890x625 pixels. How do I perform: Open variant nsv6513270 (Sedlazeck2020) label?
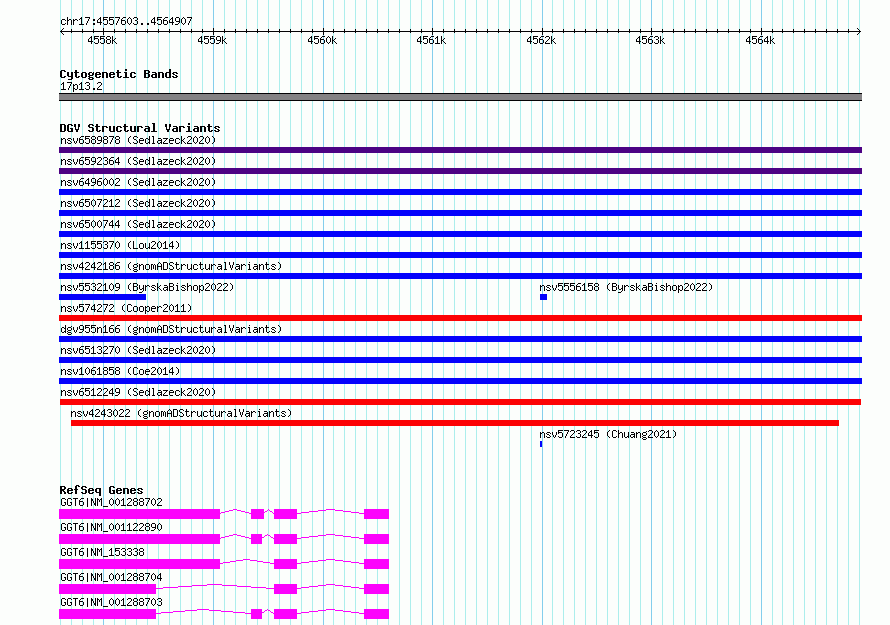138,350
